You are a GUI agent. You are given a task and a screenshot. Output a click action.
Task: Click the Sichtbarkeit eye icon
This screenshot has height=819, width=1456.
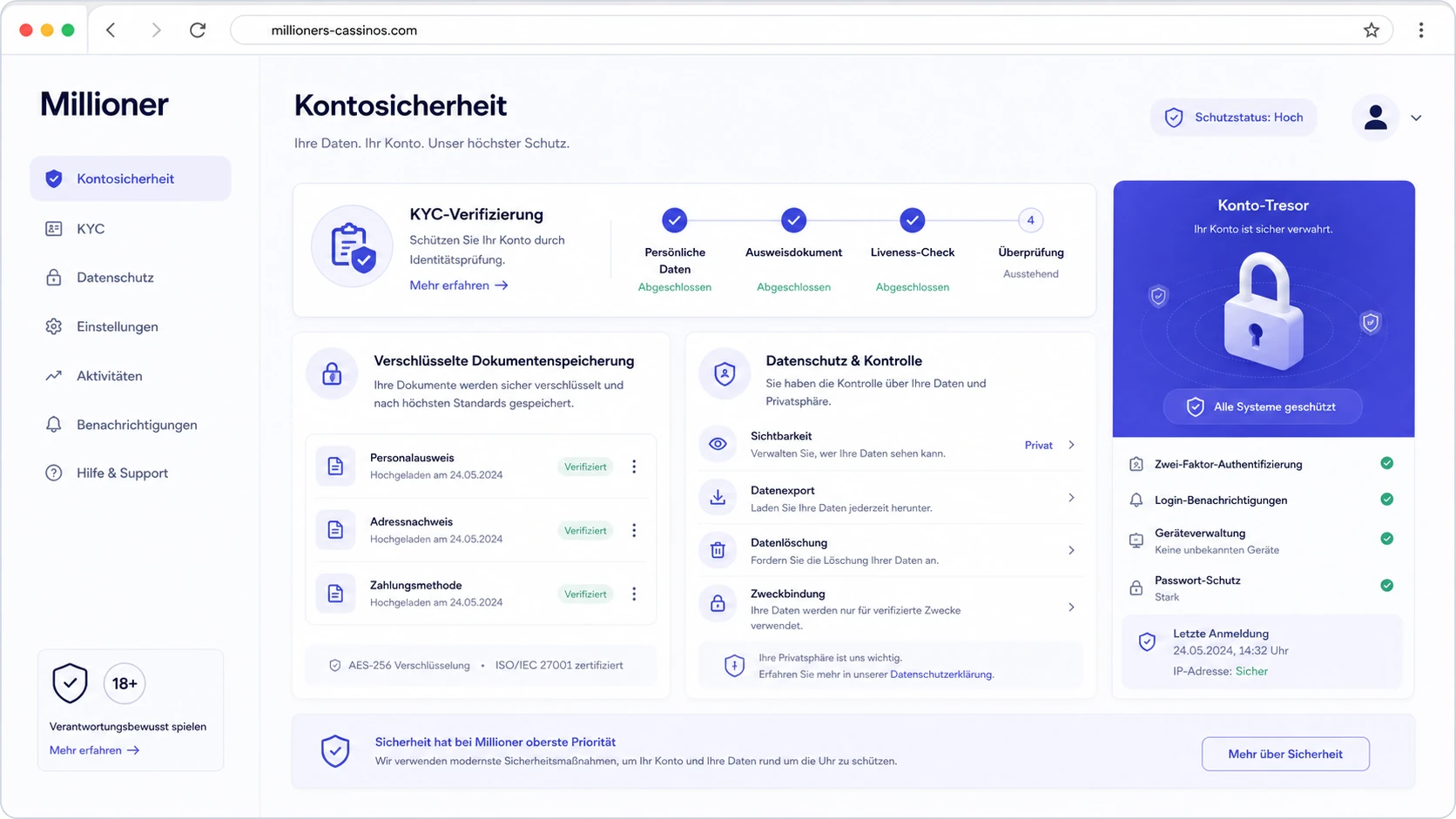click(718, 444)
